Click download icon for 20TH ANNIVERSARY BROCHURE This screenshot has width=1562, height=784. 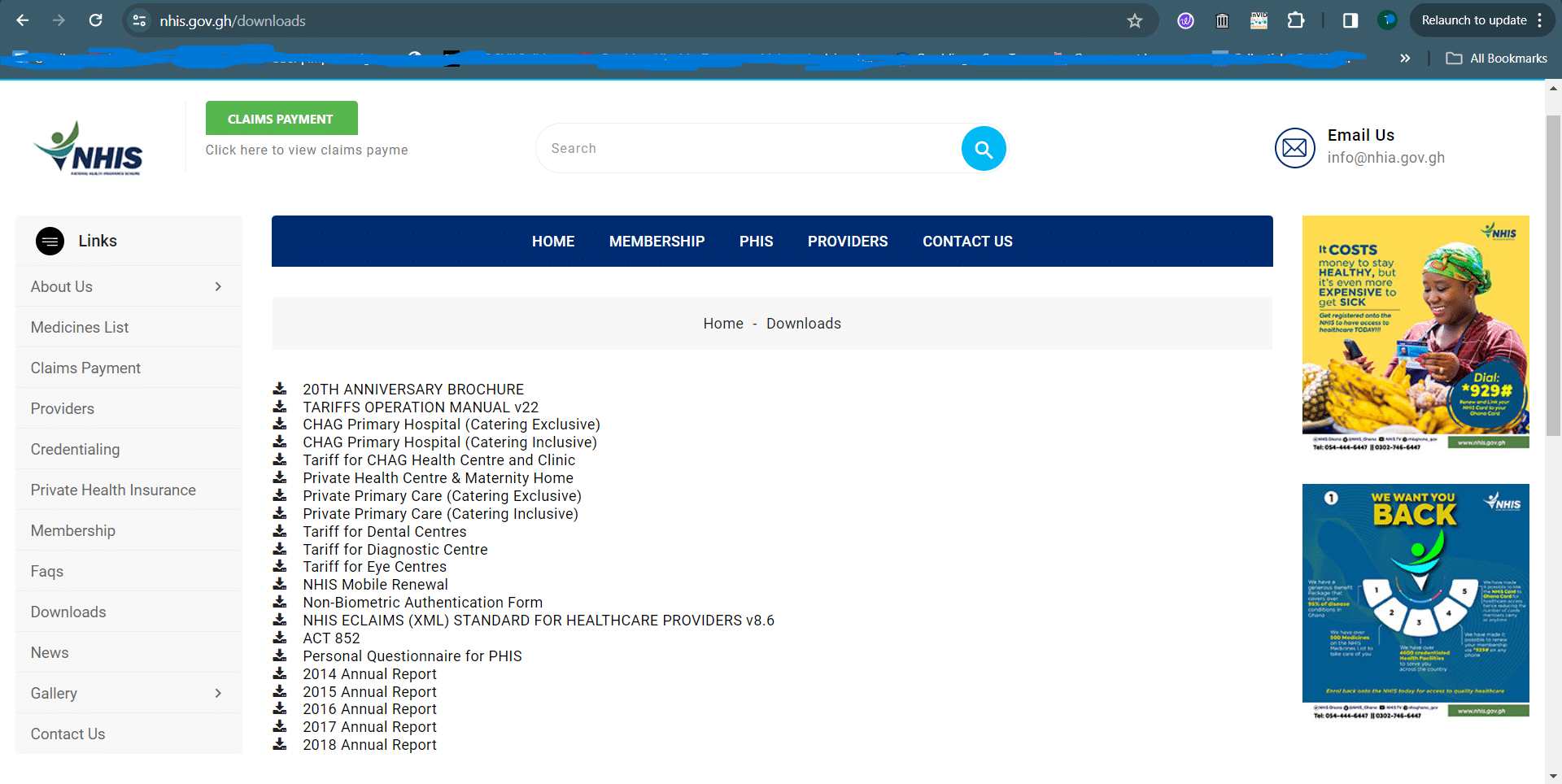[x=280, y=389]
